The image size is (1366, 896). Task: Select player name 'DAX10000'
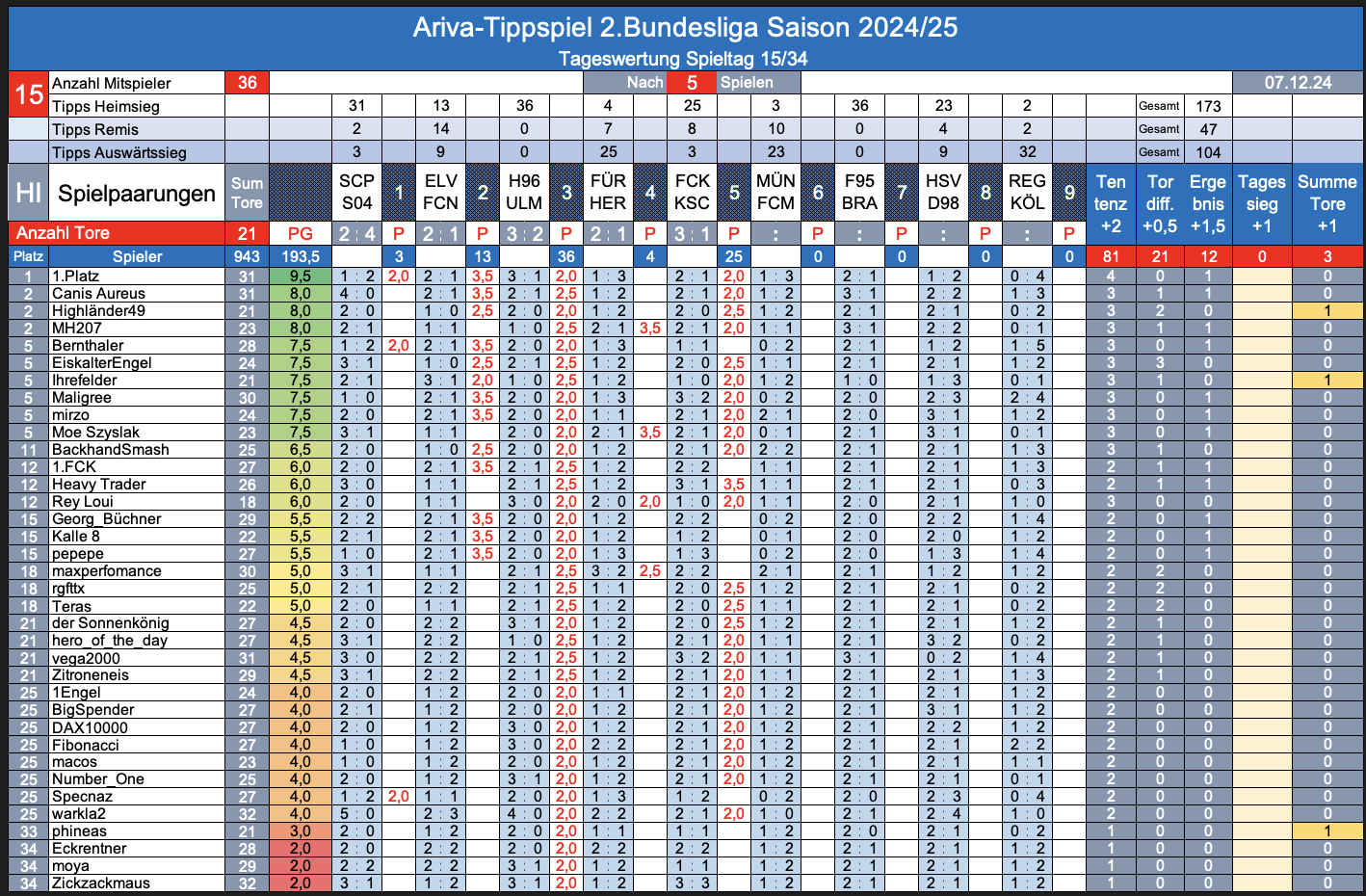90,727
